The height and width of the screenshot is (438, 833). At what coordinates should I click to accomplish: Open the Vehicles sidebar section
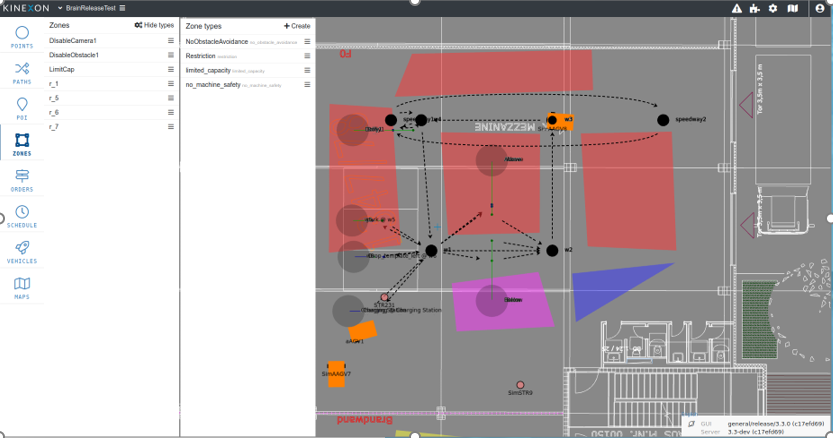(x=21, y=252)
